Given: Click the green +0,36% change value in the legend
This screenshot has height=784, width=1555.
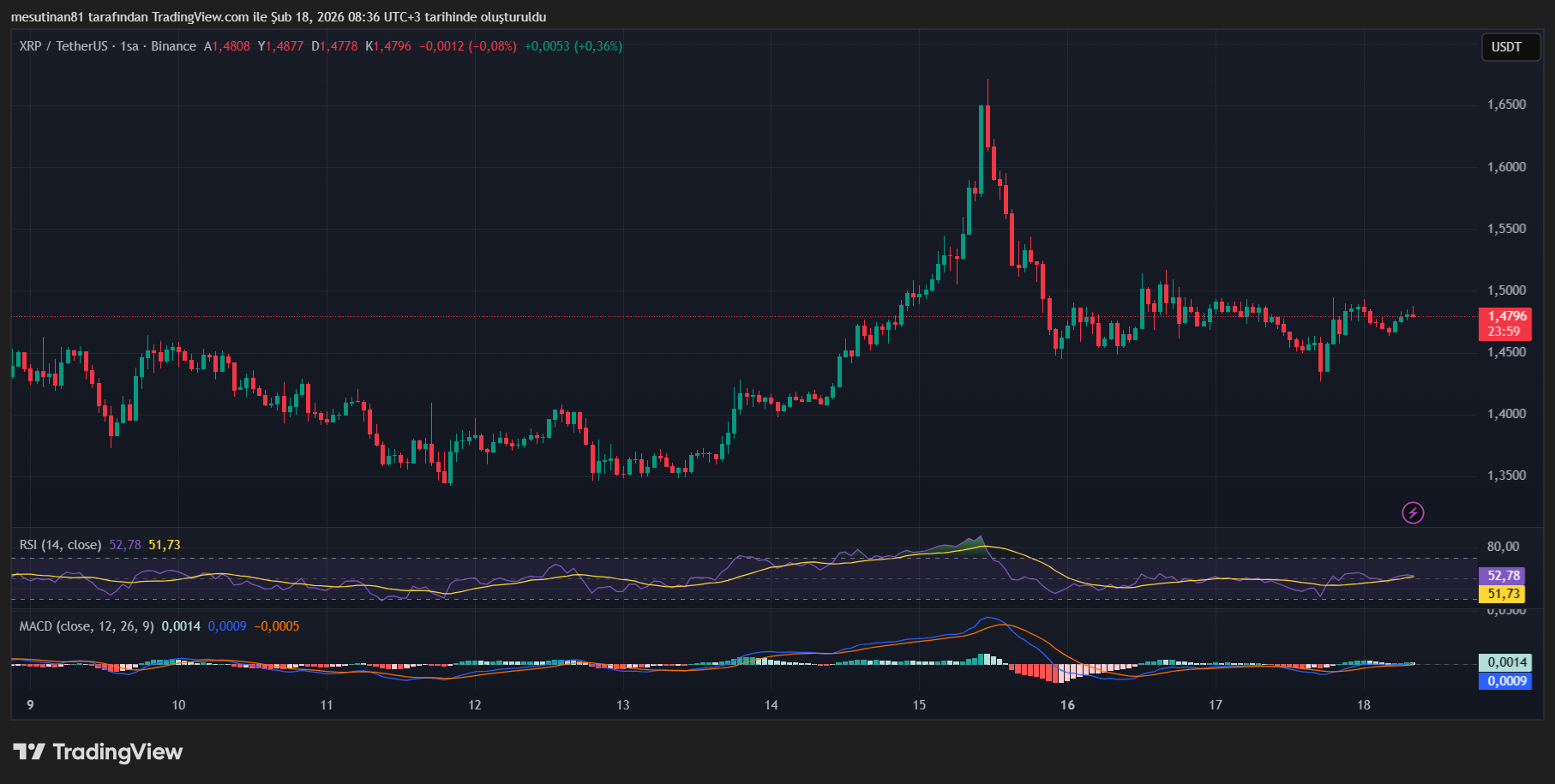Looking at the screenshot, I should (x=597, y=46).
